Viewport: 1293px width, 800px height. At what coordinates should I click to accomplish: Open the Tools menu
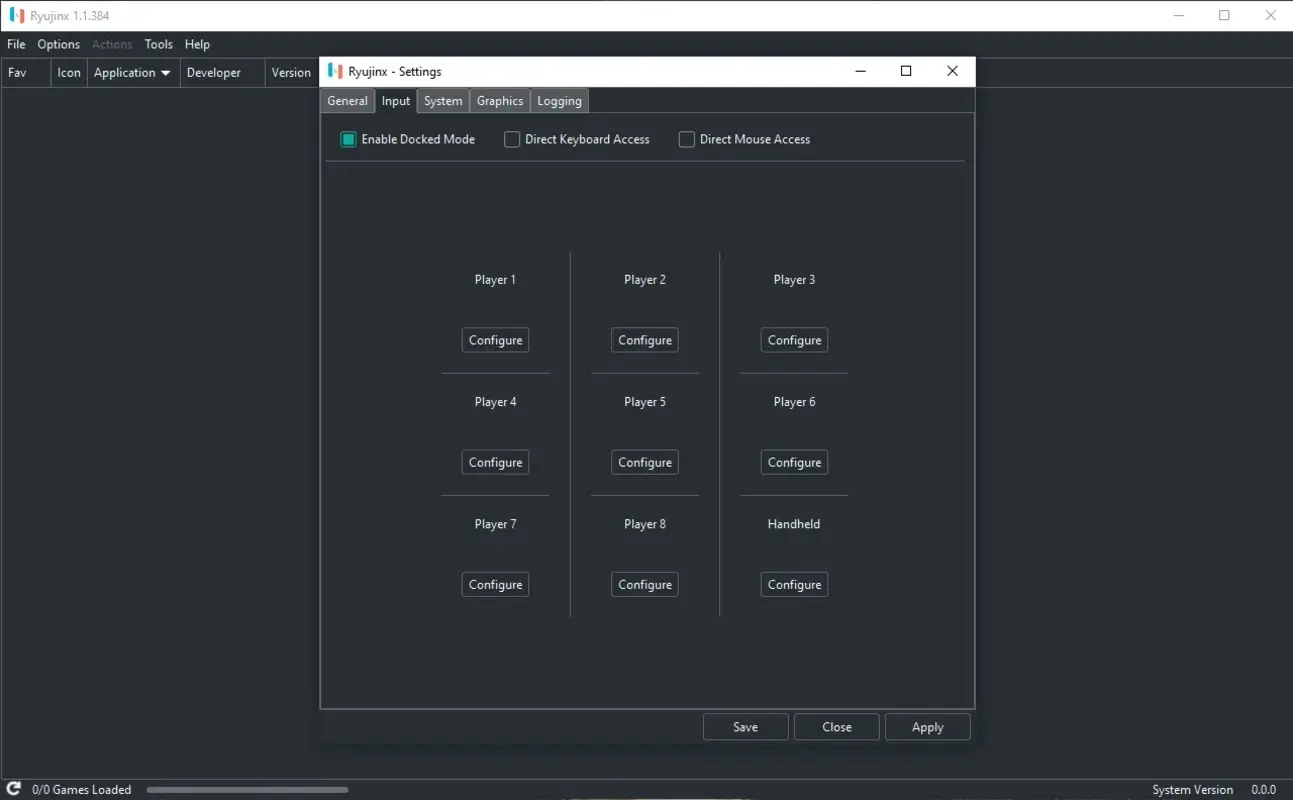point(158,44)
